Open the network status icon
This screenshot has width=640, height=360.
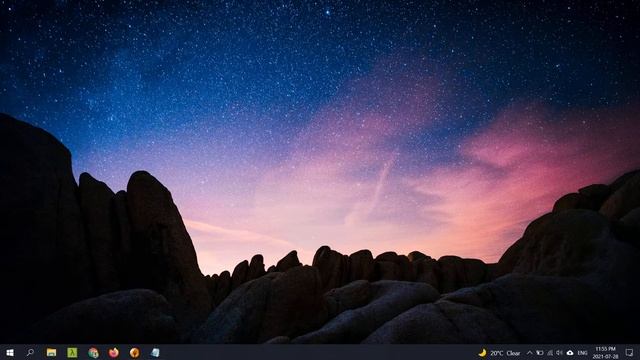click(550, 353)
